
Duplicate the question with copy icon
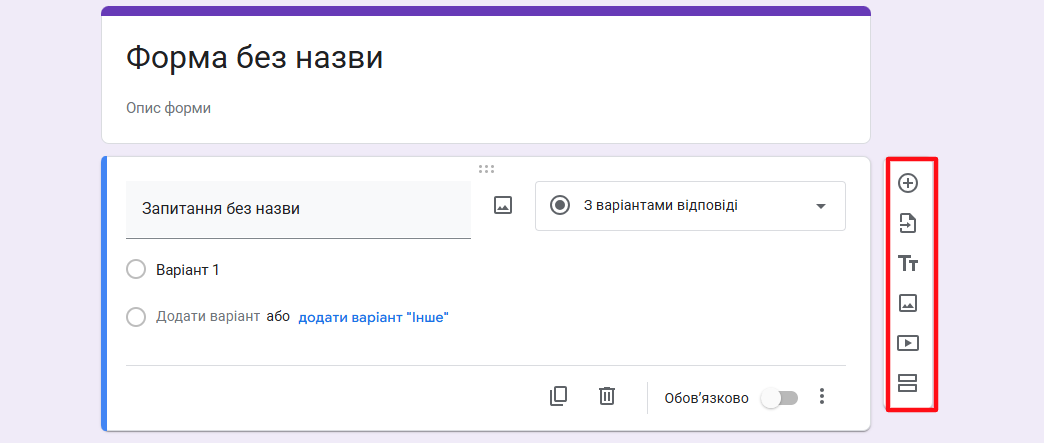pyautogui.click(x=558, y=396)
